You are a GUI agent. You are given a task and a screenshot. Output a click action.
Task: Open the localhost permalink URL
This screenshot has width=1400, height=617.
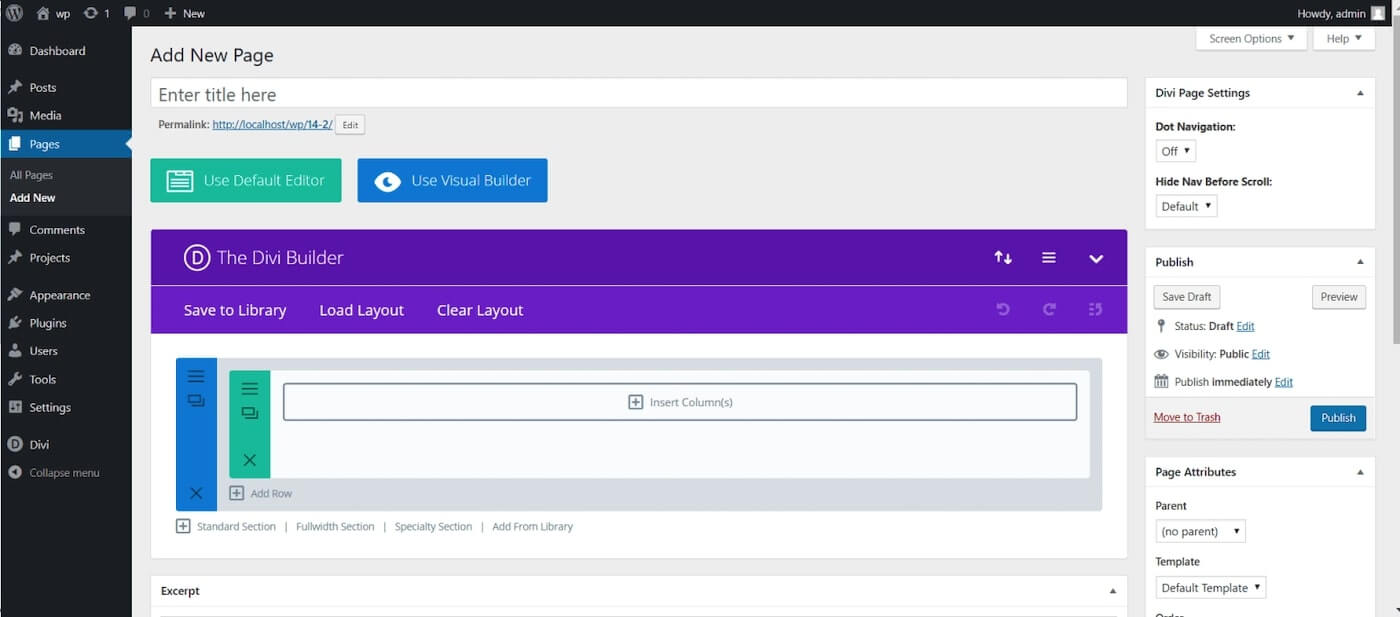click(x=272, y=125)
